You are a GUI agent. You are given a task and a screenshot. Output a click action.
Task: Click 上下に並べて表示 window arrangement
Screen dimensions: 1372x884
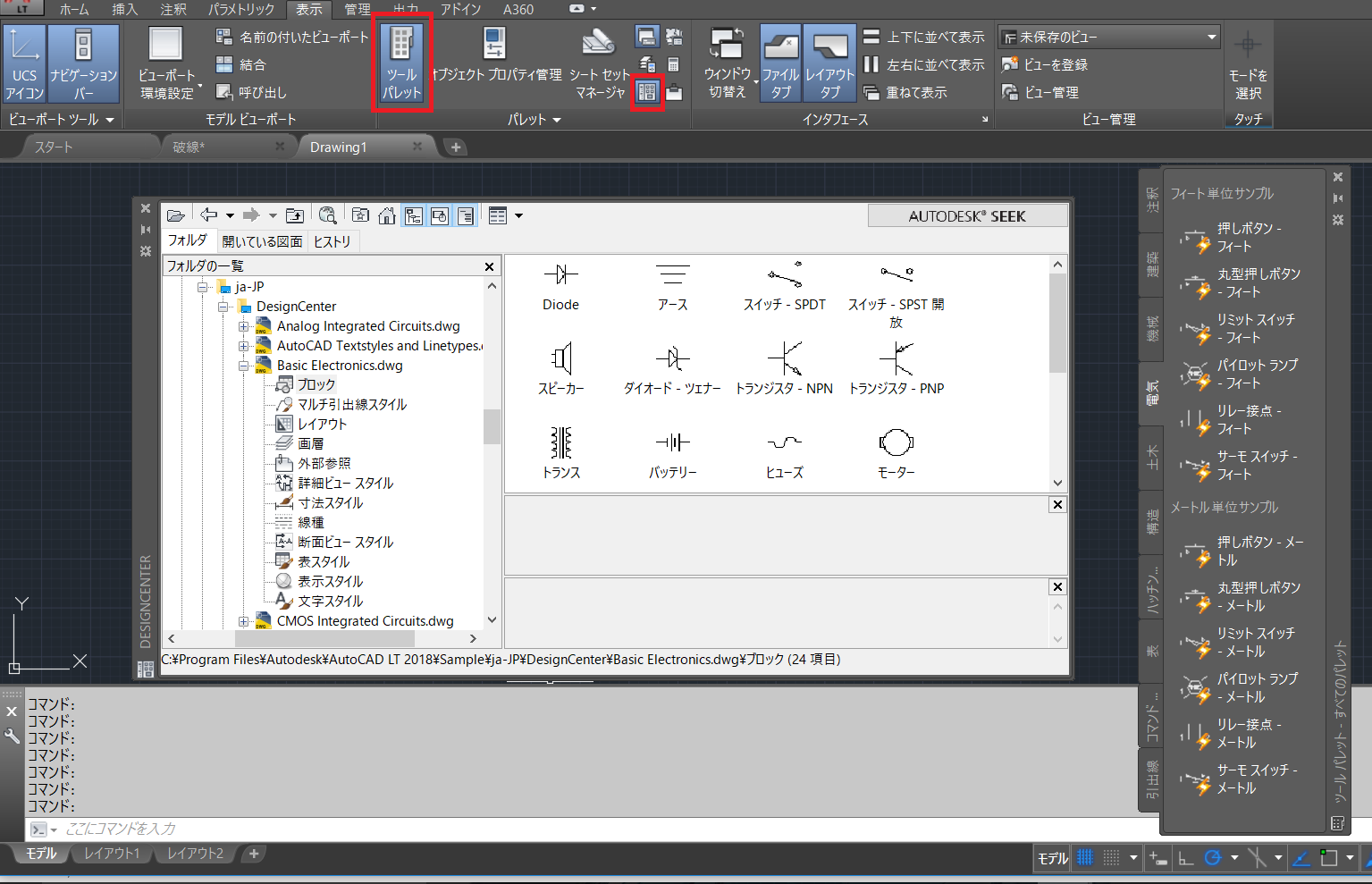click(924, 37)
